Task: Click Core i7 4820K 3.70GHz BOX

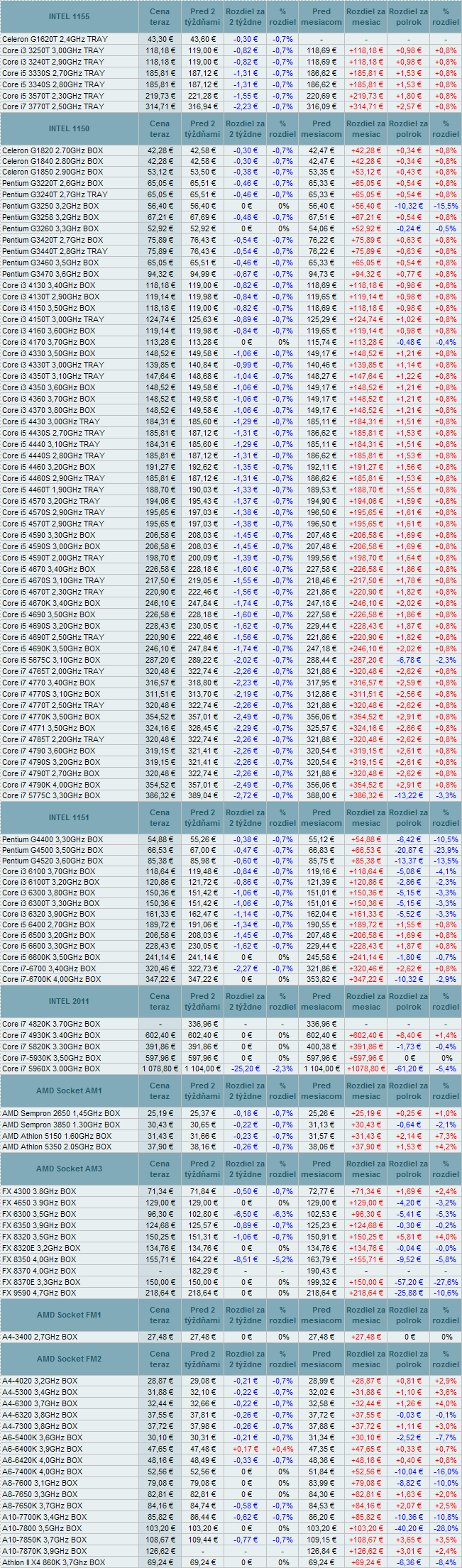Action: click(x=51, y=1024)
